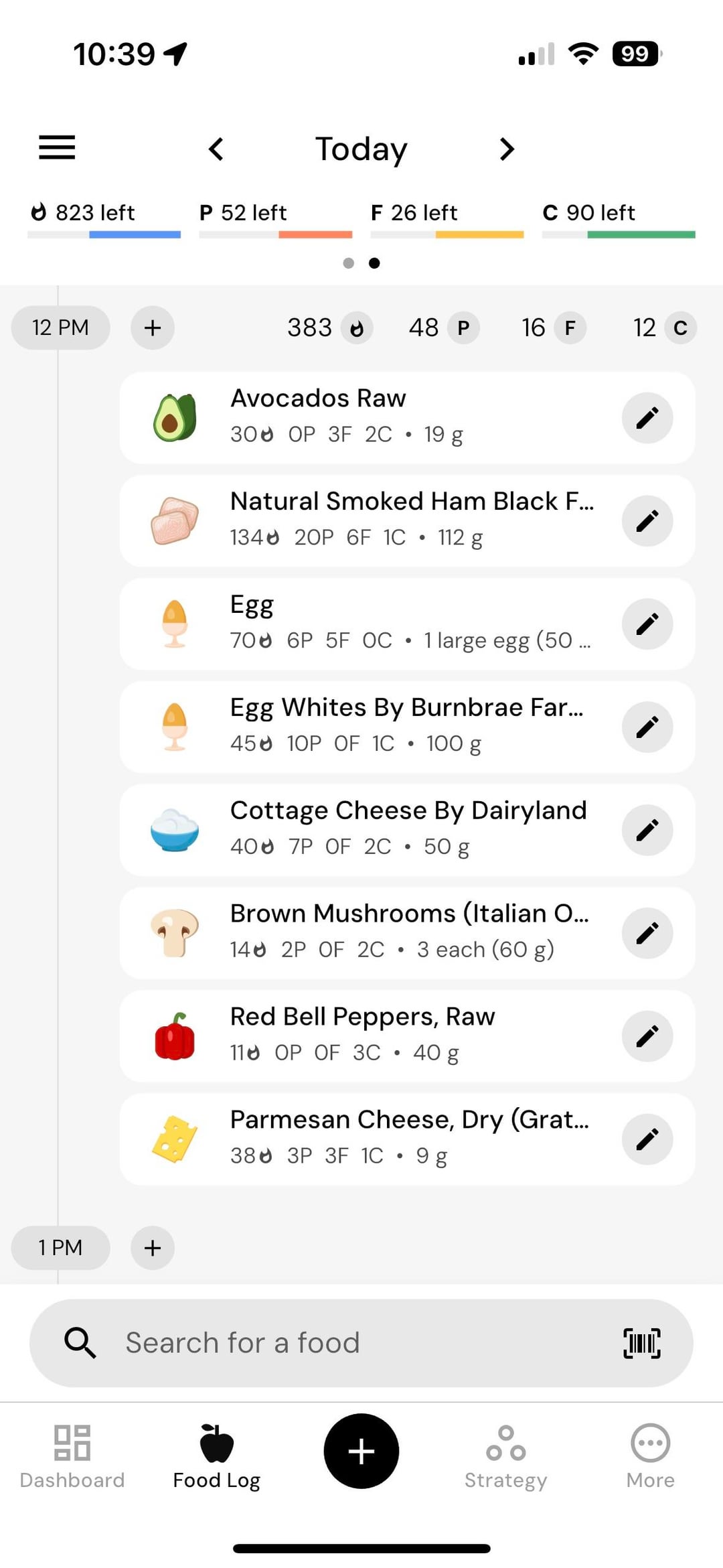723x1568 pixels.
Task: Edit the Cottage Cheese By Dairyland entry
Action: point(647,831)
